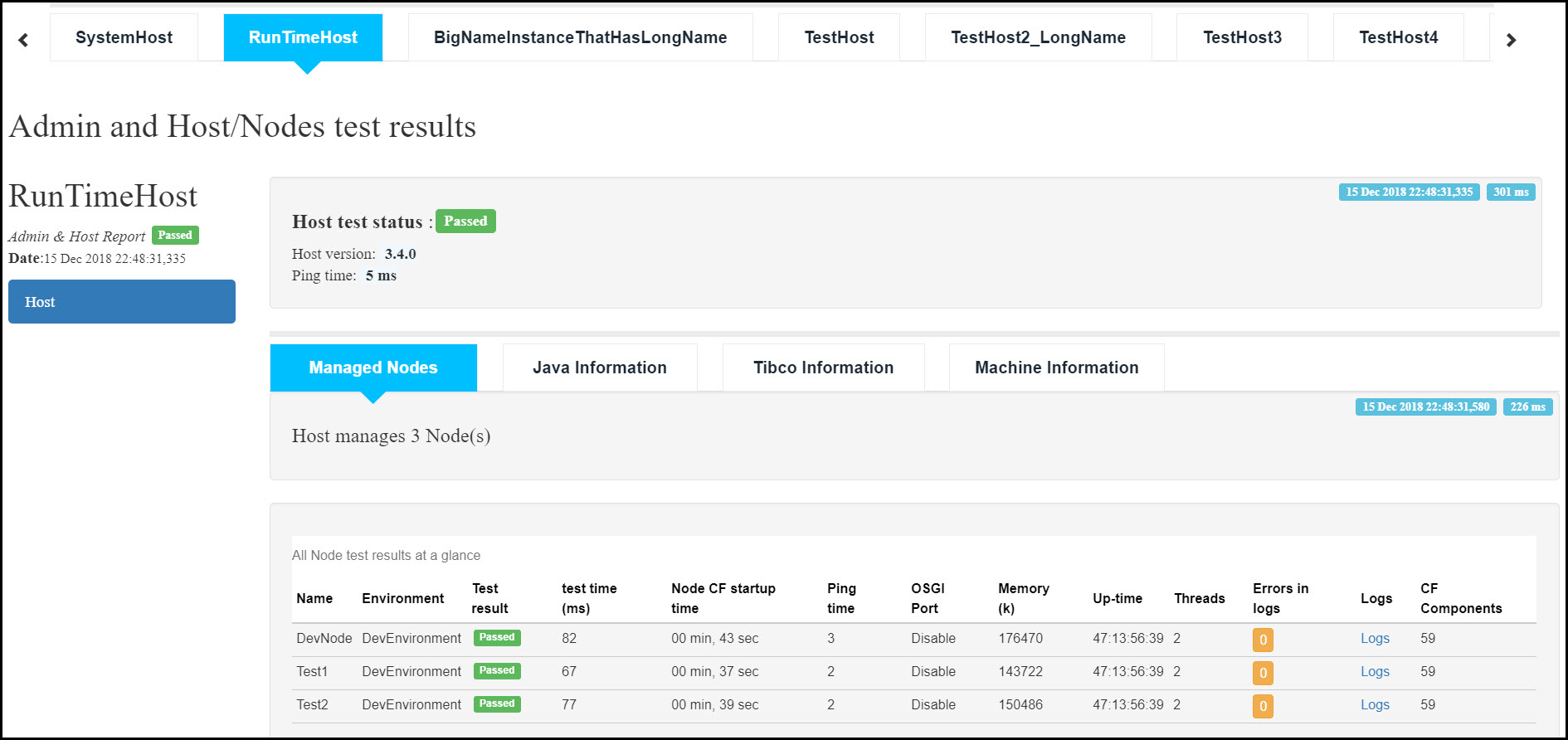
Task: Click the green Passed badge beside Host test status
Action: [465, 222]
